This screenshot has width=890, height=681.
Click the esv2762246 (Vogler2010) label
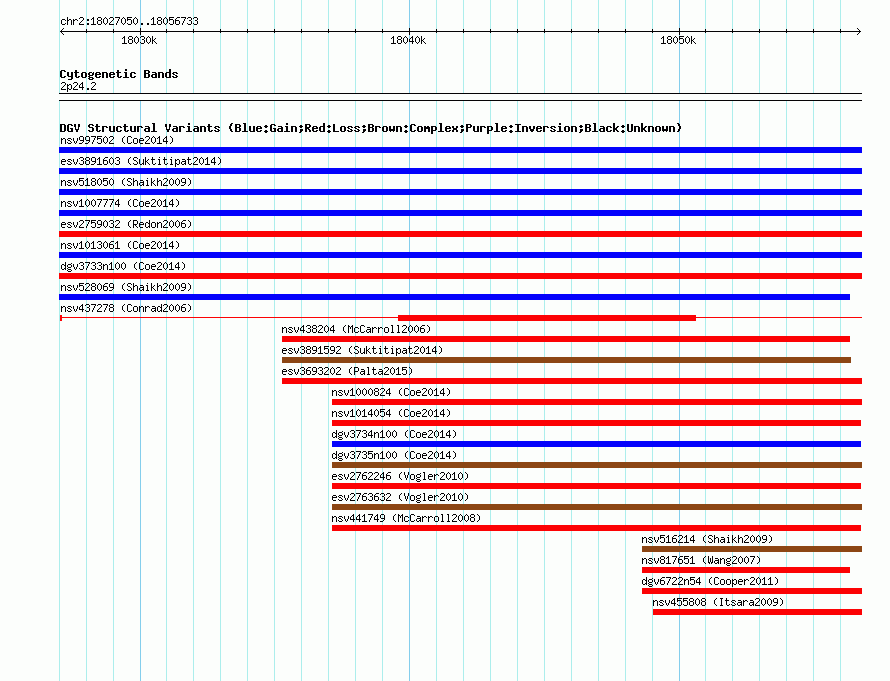point(400,476)
